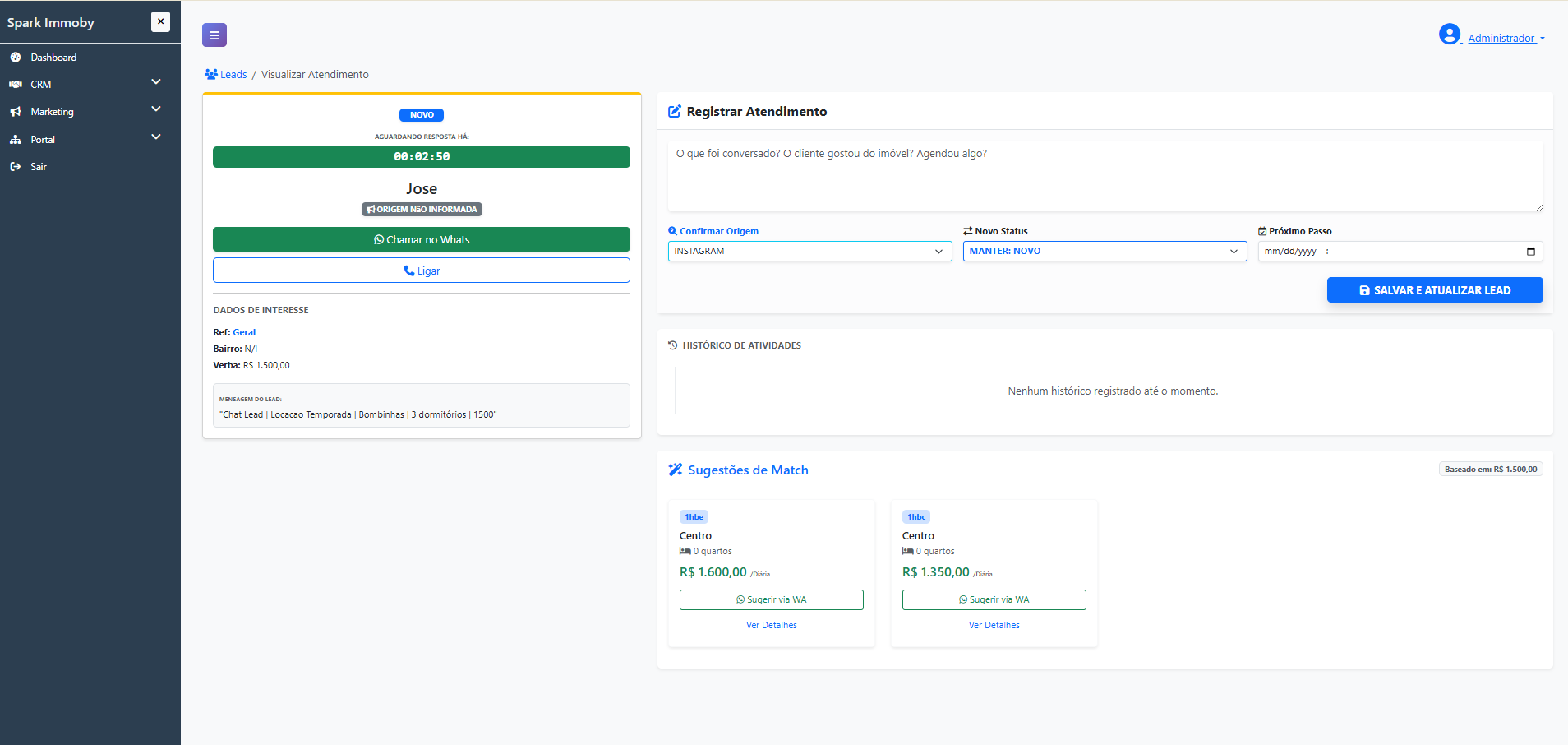Click the Leads people icon in breadcrumb

point(211,74)
